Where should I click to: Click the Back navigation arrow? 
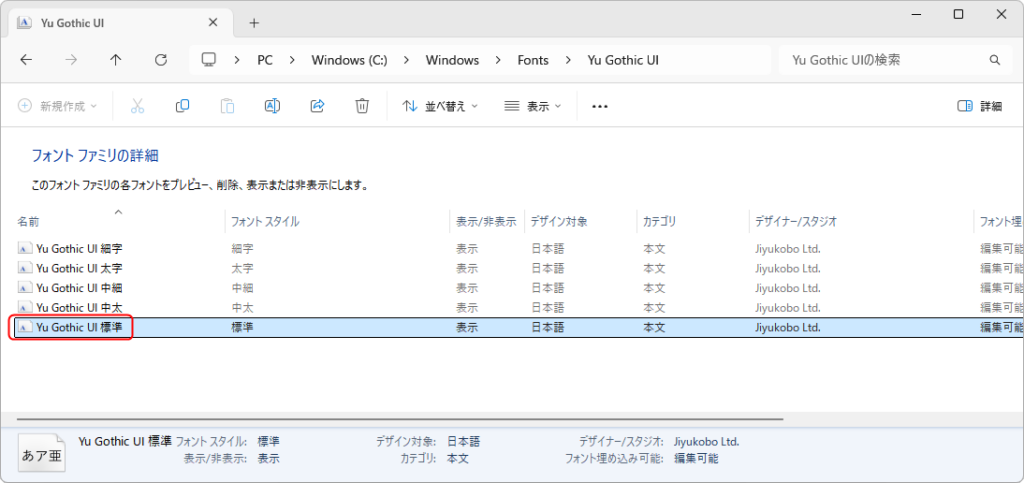25,60
